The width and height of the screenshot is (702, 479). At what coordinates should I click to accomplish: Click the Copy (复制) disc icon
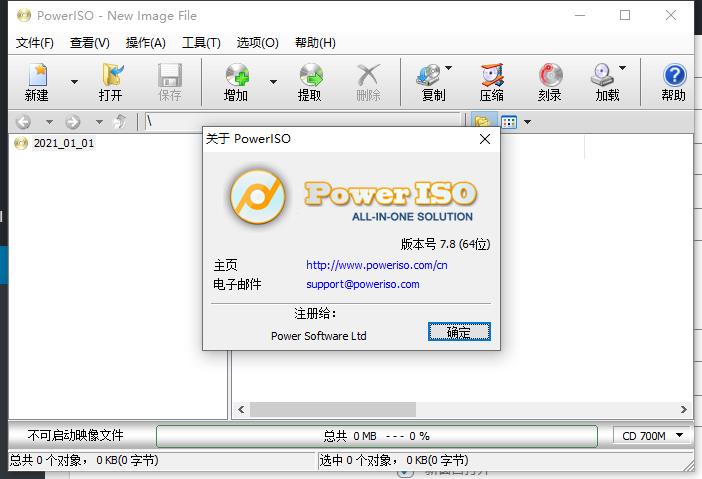pos(430,76)
